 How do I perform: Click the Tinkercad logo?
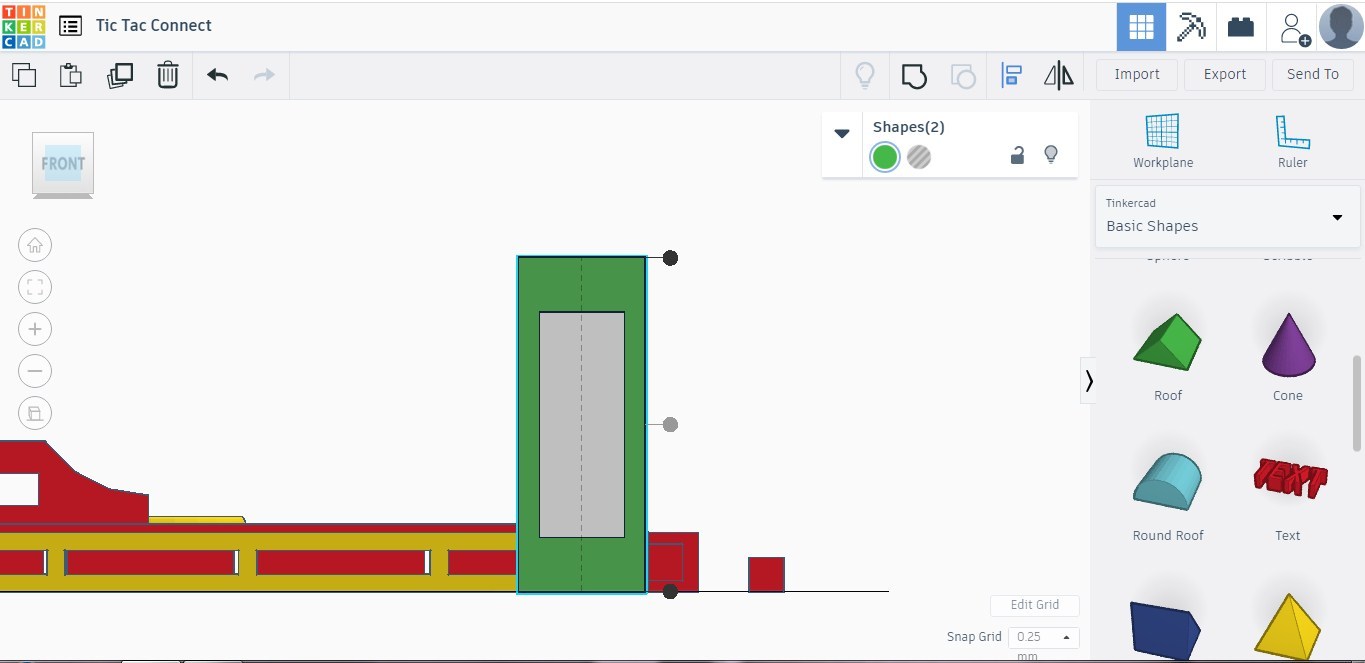coord(23,26)
